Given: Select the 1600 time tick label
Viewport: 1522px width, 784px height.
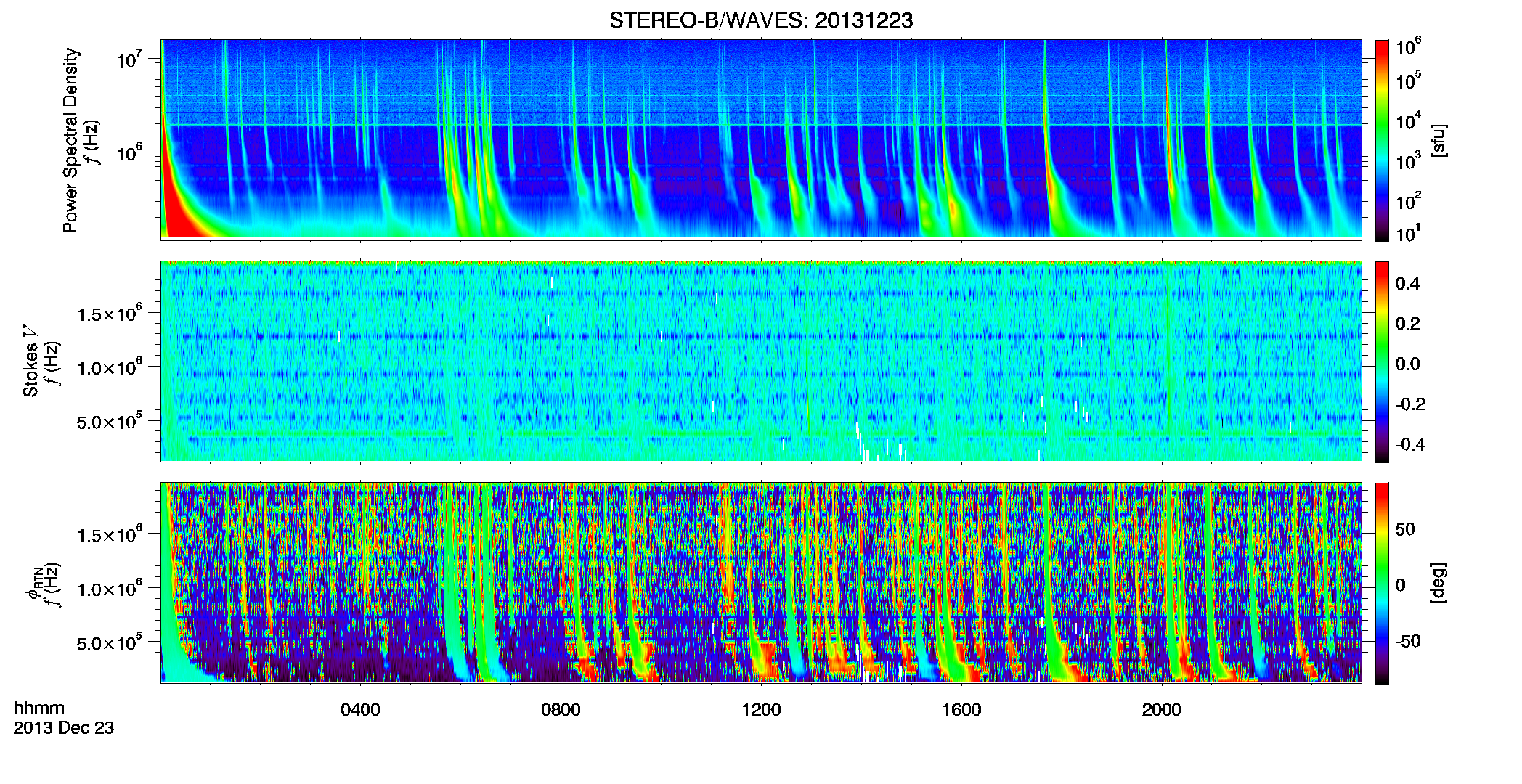Looking at the screenshot, I should coord(961,710).
